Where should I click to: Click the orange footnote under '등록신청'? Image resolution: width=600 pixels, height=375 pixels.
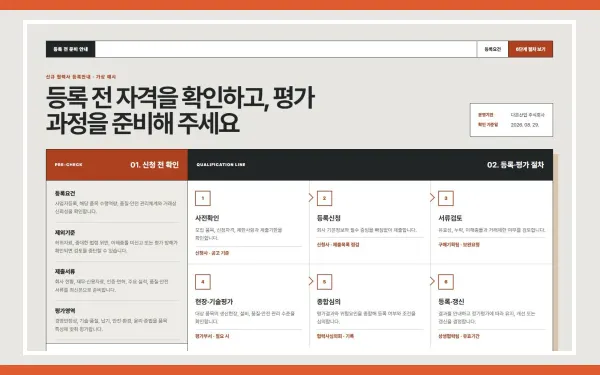[x=338, y=245]
